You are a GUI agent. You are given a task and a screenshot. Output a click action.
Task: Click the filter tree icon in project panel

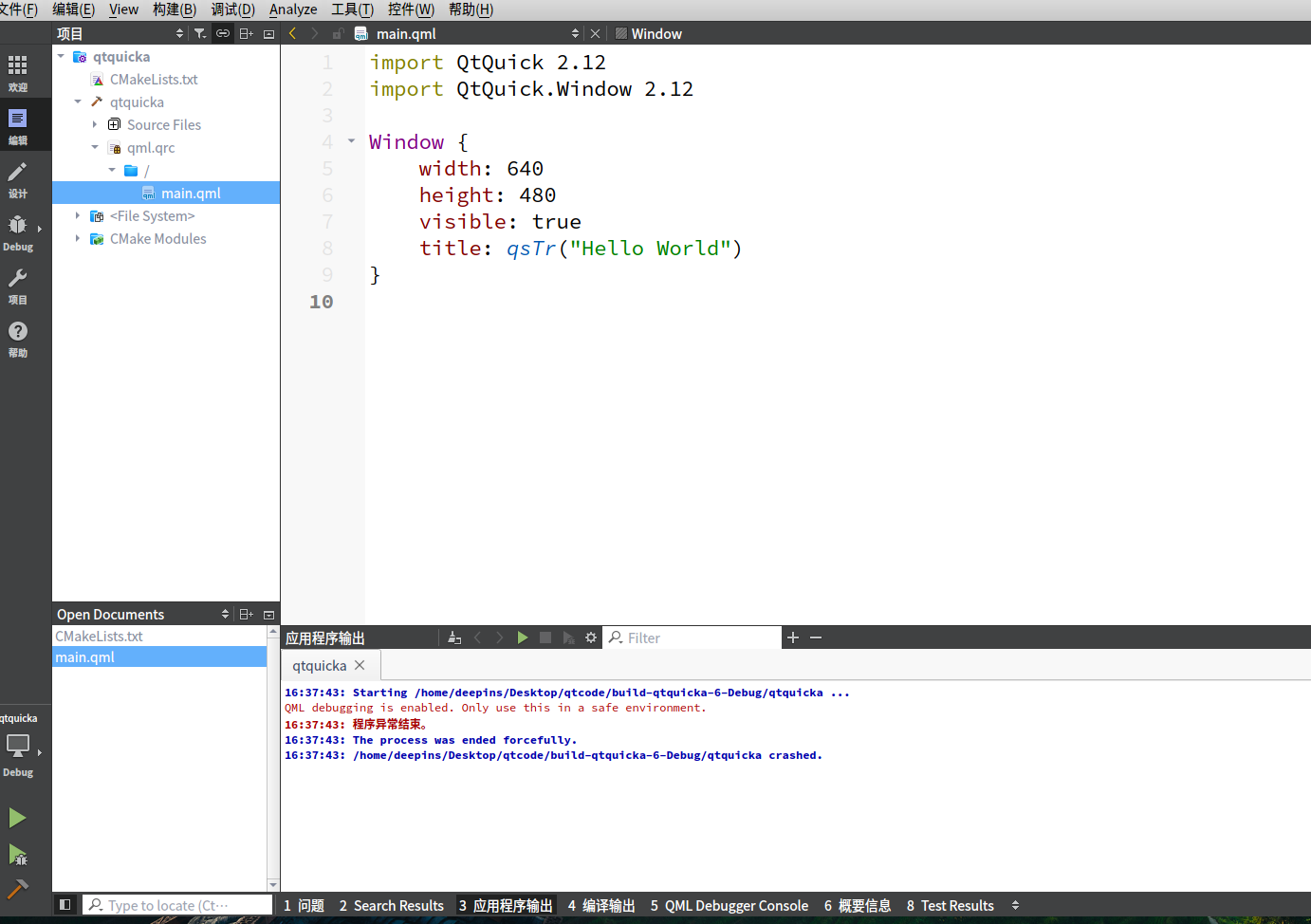pyautogui.click(x=200, y=33)
